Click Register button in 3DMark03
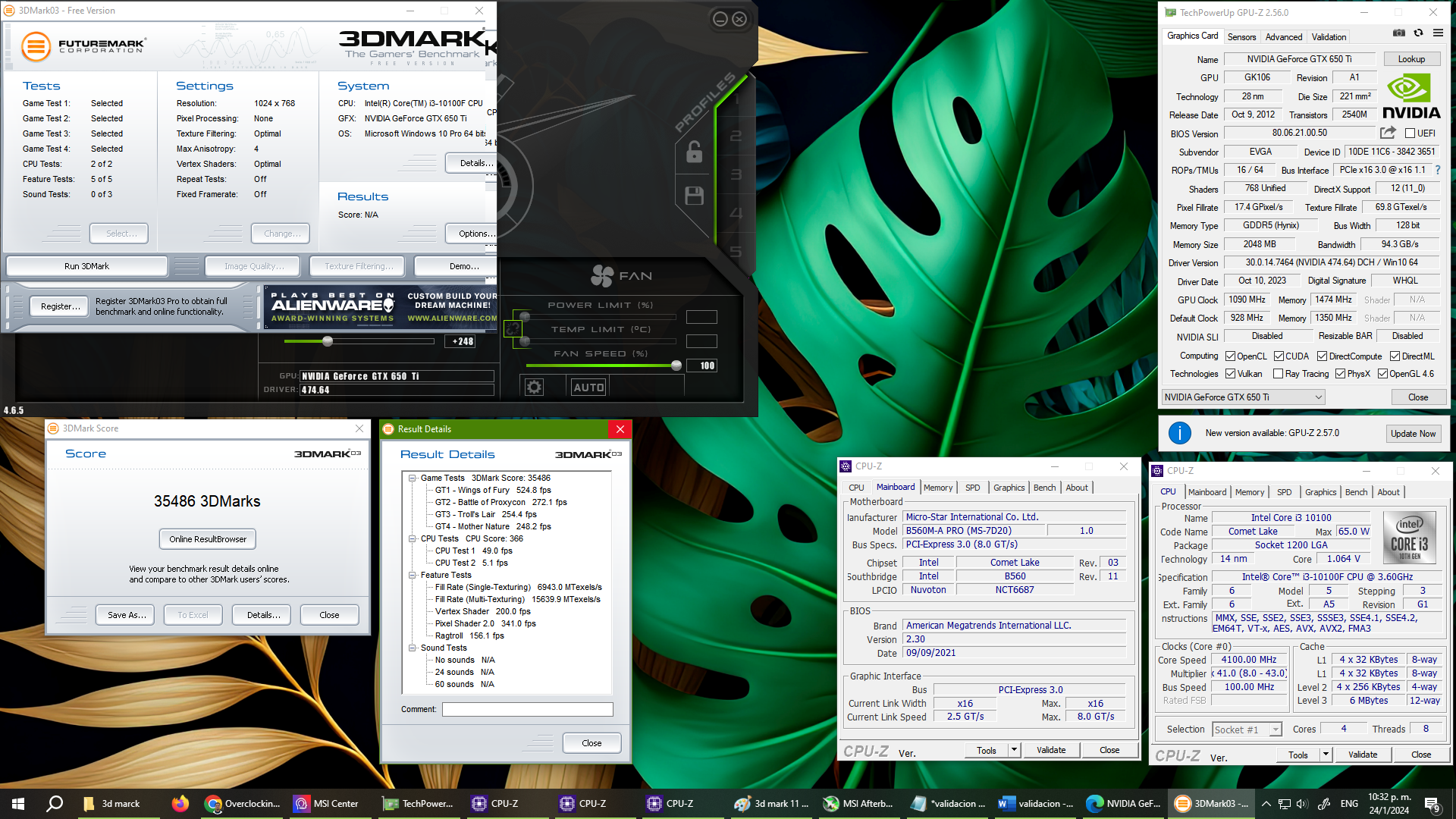Image resolution: width=1456 pixels, height=819 pixels. [60, 306]
